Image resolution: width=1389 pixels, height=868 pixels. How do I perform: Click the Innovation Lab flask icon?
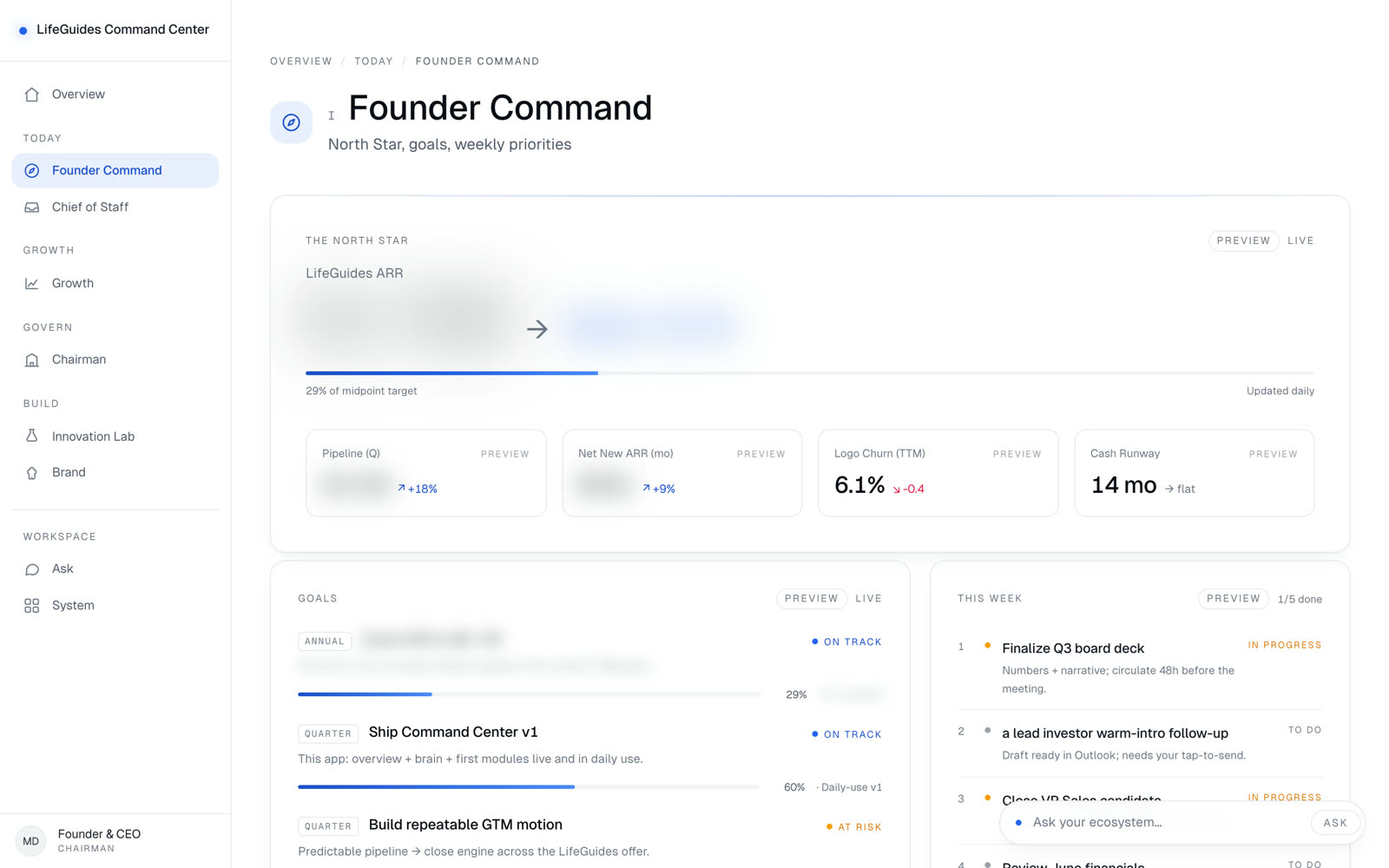[32, 437]
